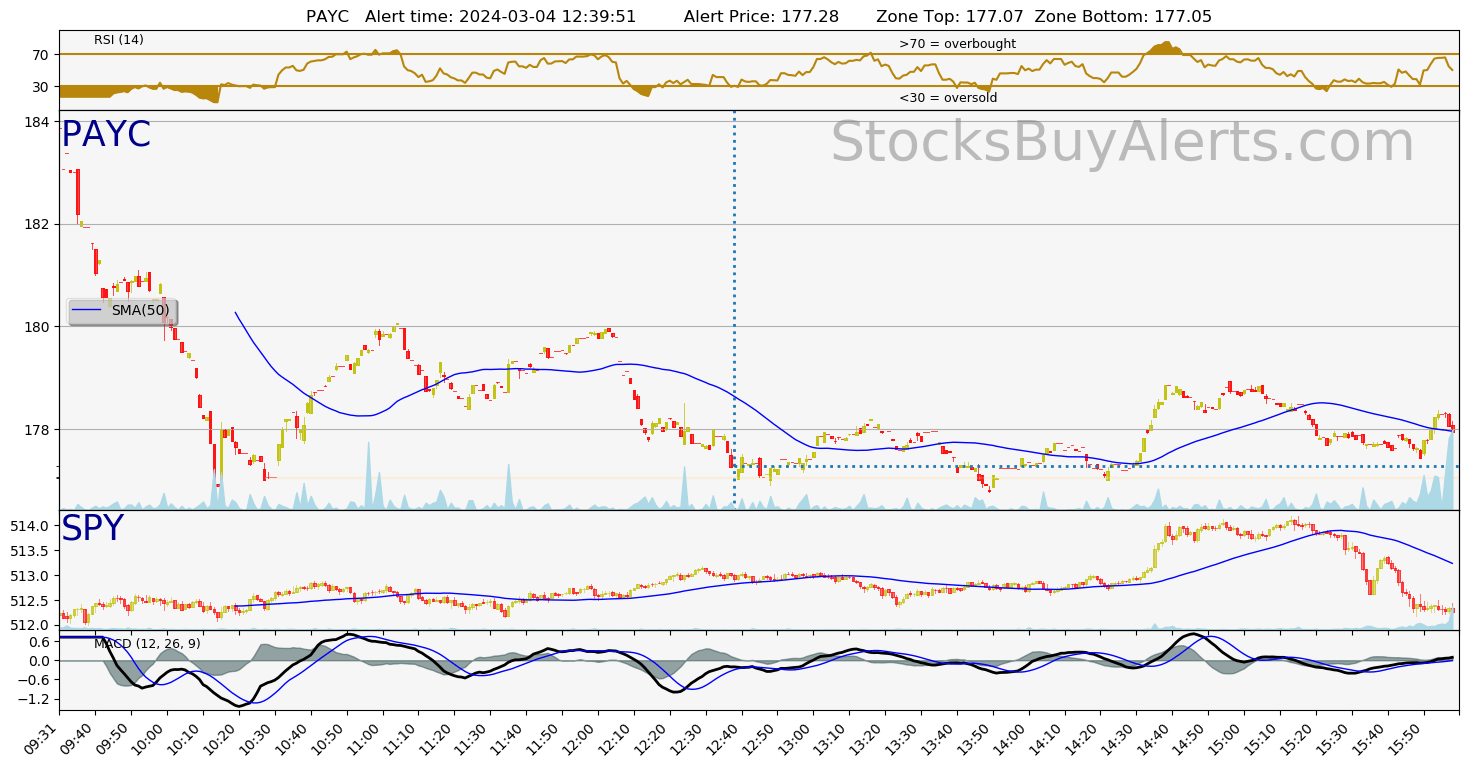Click the SMA(50) legend box
This screenshot has width=1474, height=768.
pos(122,311)
